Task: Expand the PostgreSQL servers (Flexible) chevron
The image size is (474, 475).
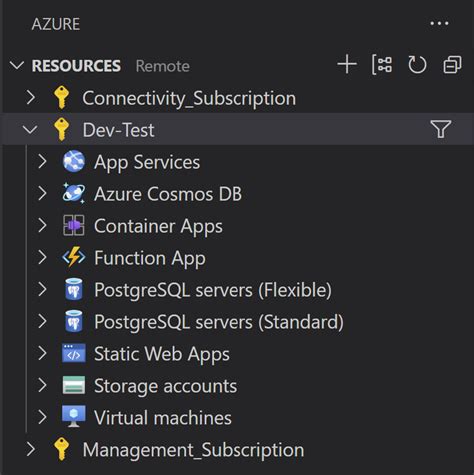Action: (42, 289)
